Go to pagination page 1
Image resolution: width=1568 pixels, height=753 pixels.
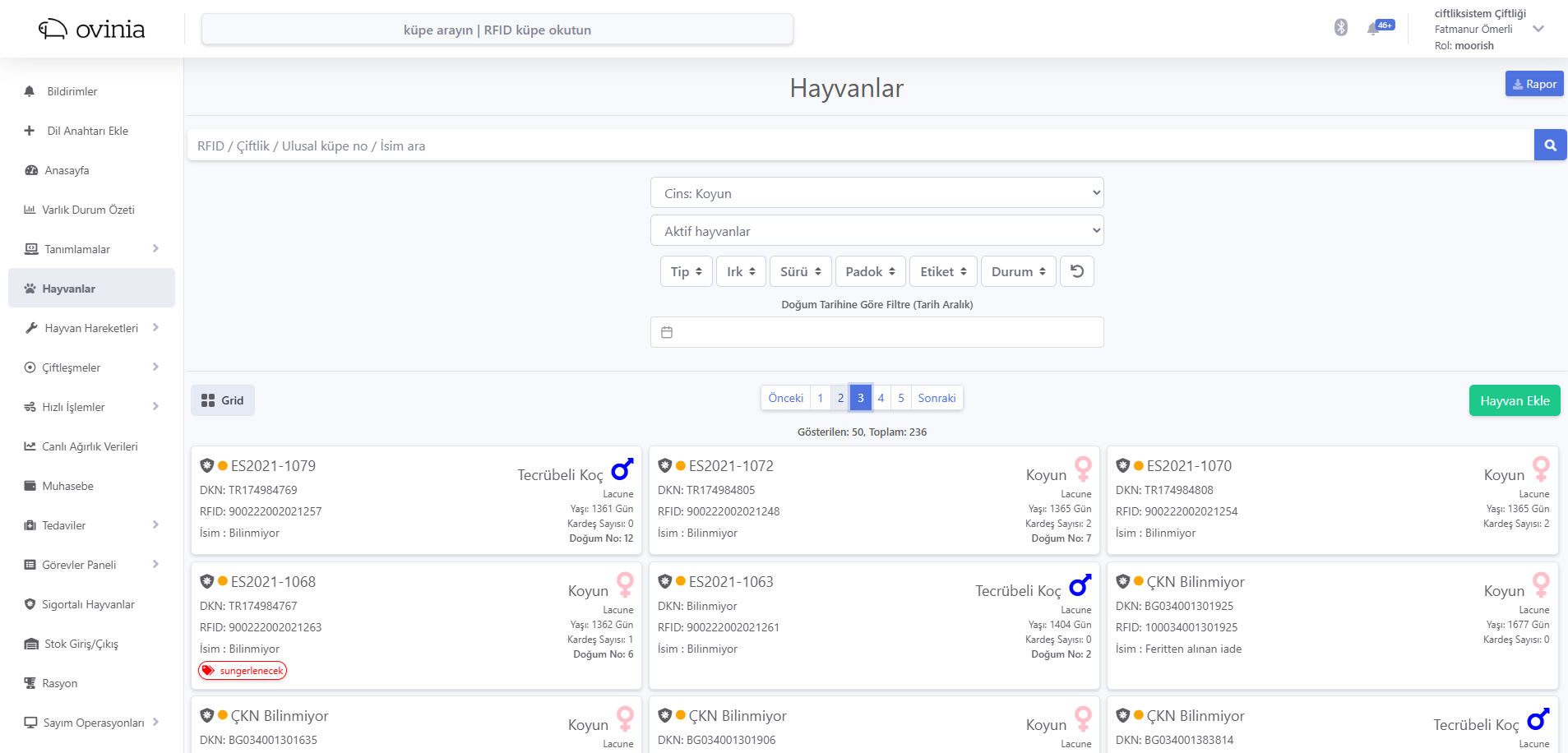click(x=820, y=398)
